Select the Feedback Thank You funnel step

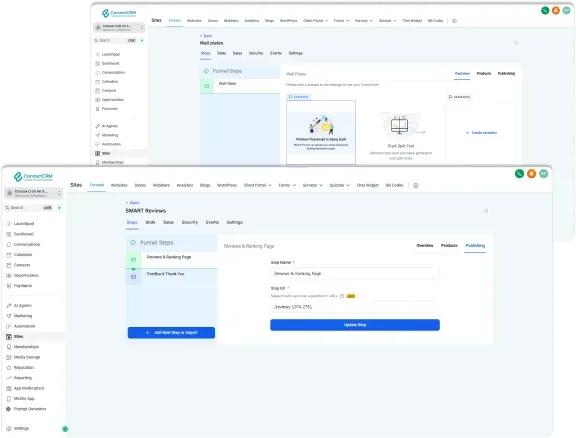pos(172,277)
